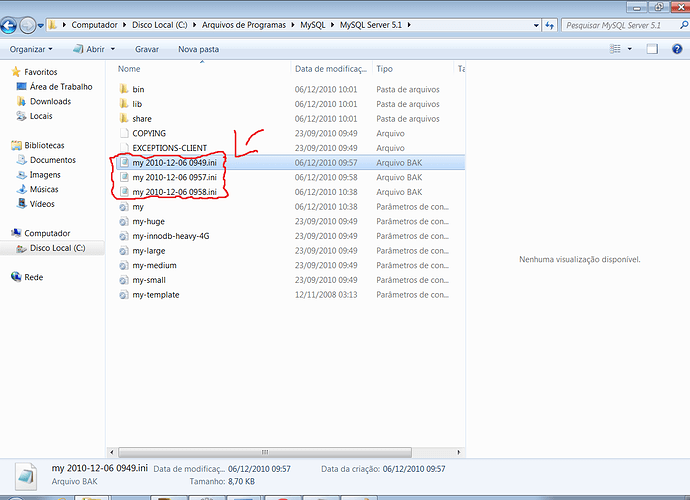Open Documentos library in the sidebar

point(53,160)
